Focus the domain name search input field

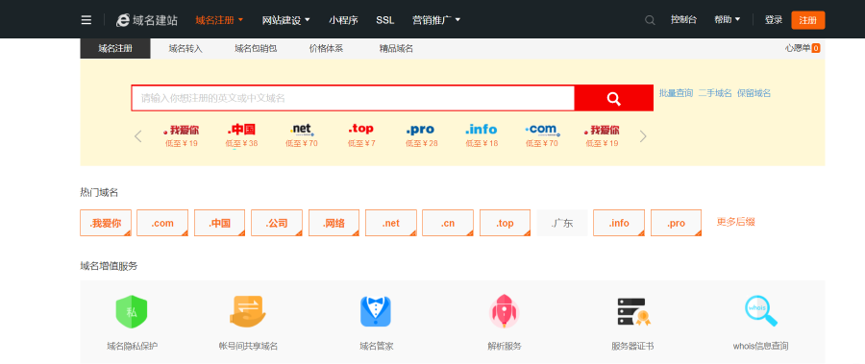pos(353,98)
